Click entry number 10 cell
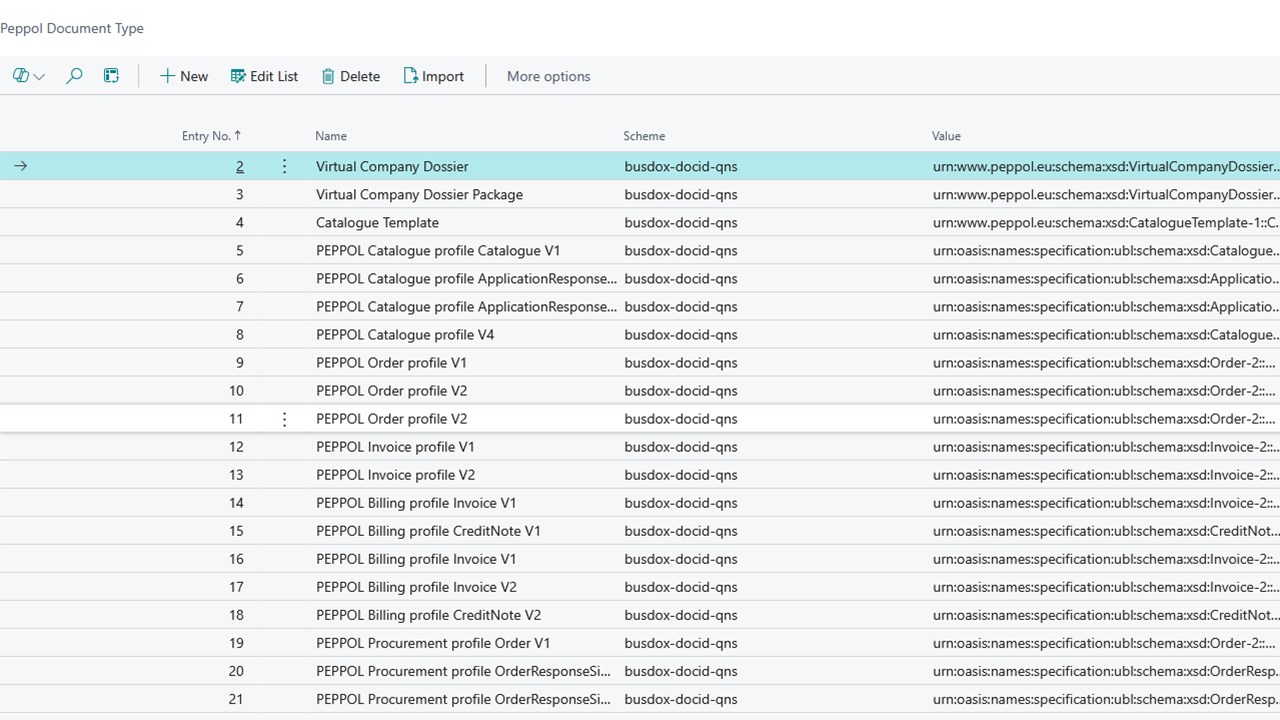This screenshot has height=720, width=1280. [x=236, y=391]
